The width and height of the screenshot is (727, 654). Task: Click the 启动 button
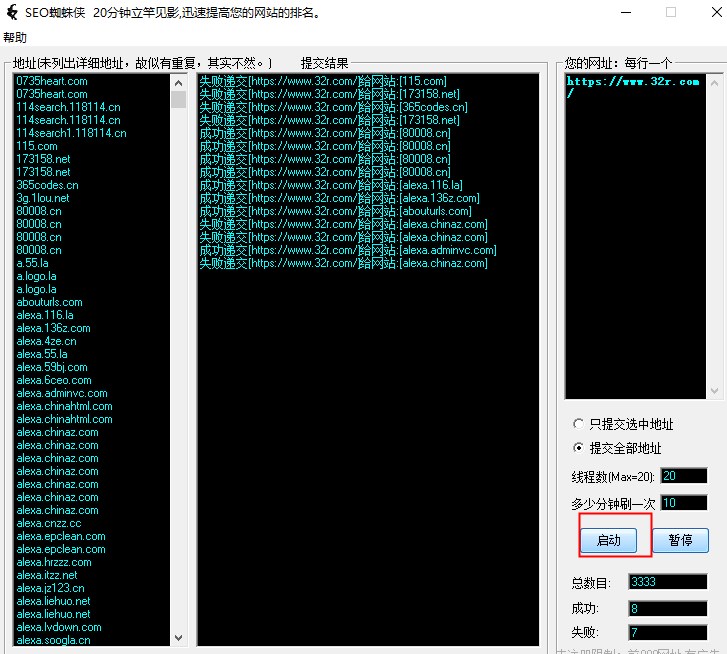click(608, 540)
